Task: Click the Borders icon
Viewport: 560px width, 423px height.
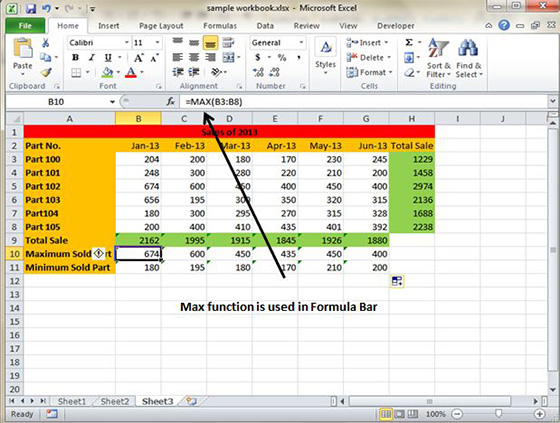Action: (76, 73)
